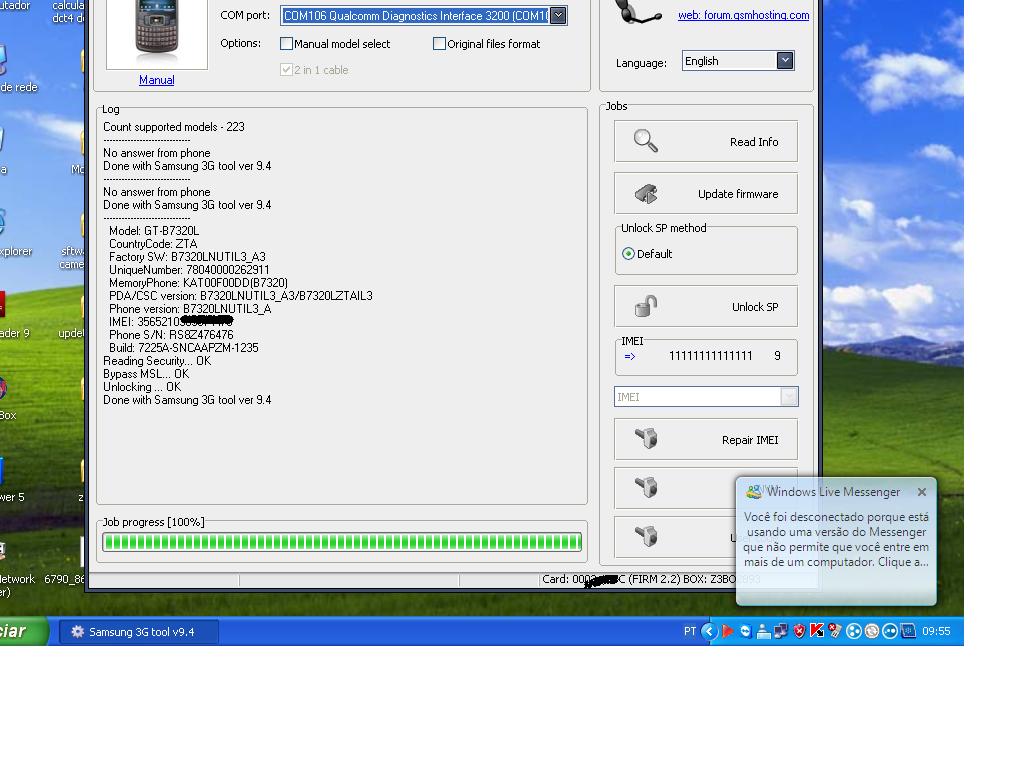Click the network computers tray icon
Image resolution: width=1024 pixels, height=768 pixels.
click(780, 631)
